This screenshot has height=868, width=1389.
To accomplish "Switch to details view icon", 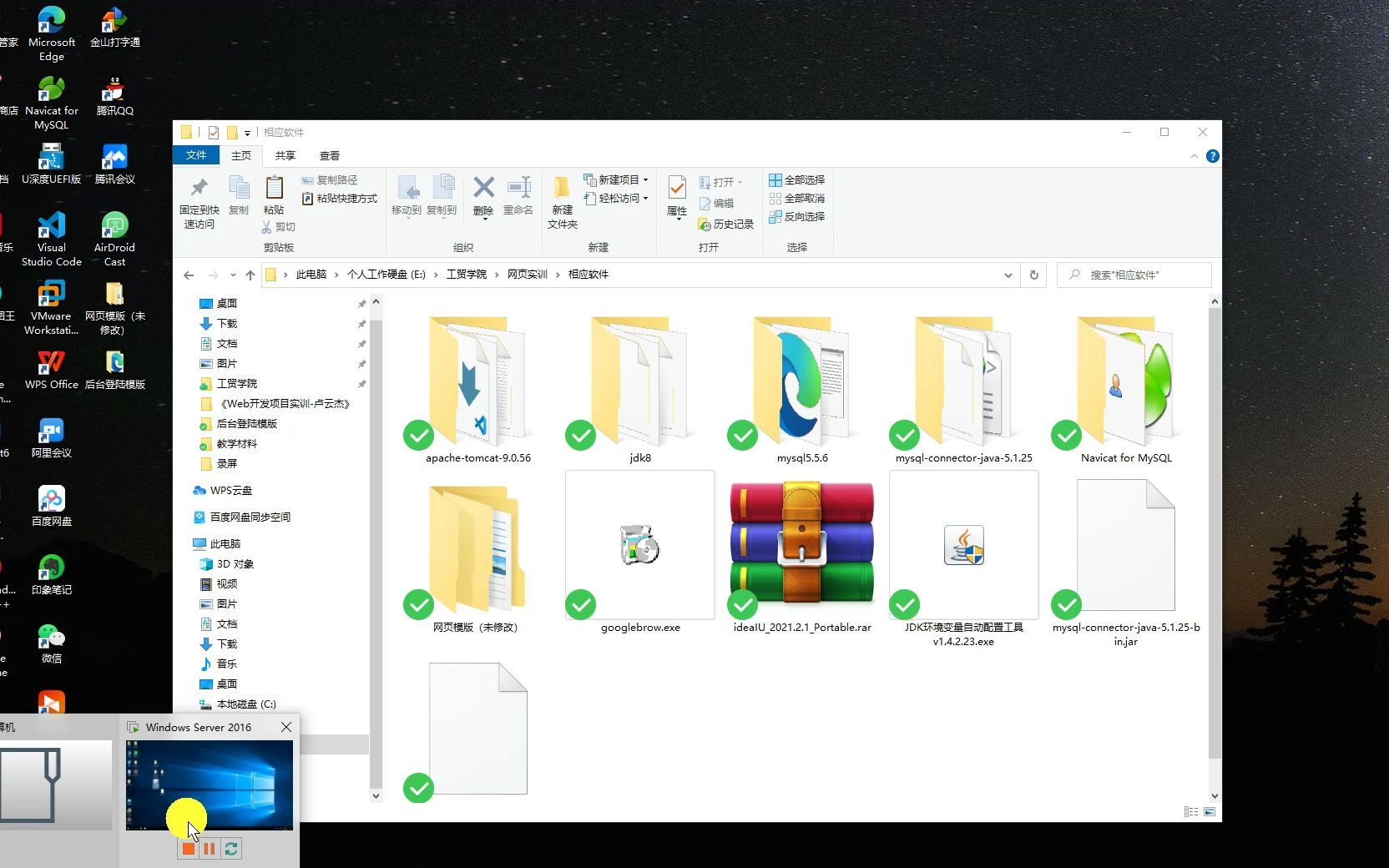I will (1191, 811).
